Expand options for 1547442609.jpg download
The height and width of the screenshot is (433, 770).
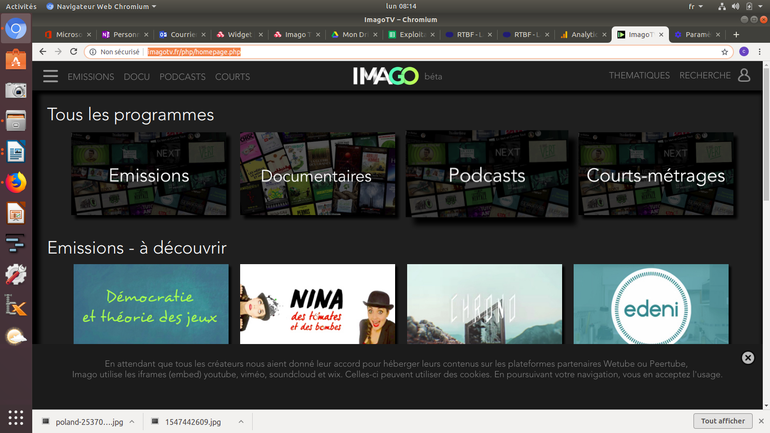point(241,422)
